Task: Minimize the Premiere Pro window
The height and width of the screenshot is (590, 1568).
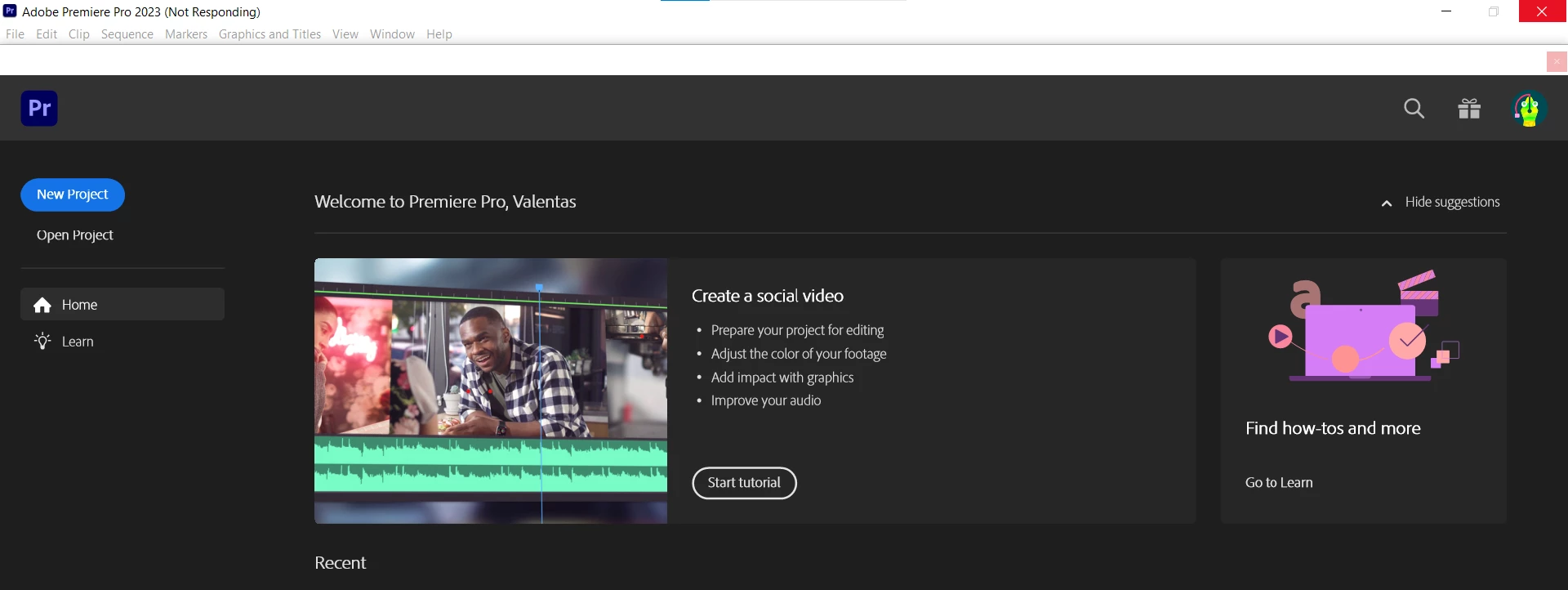Action: (x=1446, y=11)
